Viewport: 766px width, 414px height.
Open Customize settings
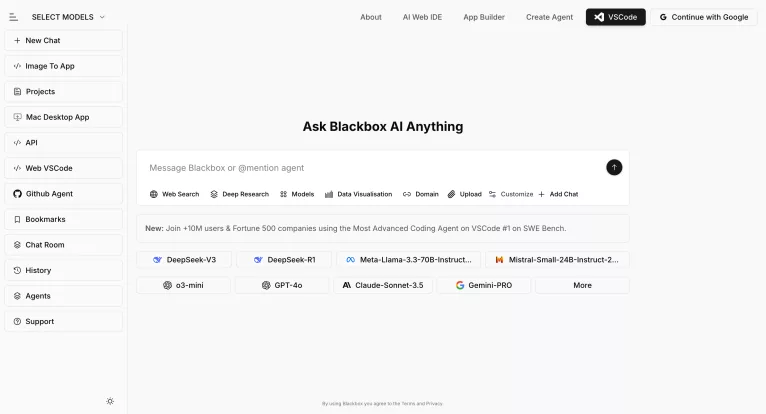click(x=511, y=194)
